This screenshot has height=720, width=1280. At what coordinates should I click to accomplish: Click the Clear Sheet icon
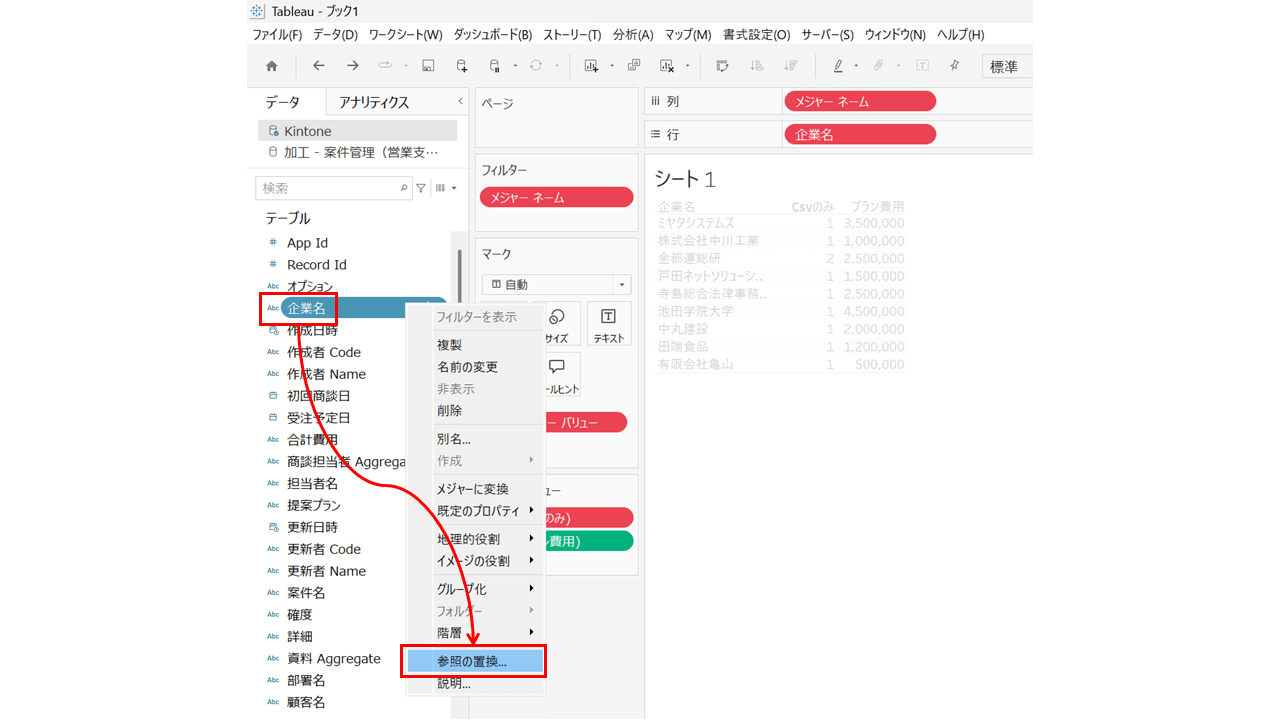(667, 66)
